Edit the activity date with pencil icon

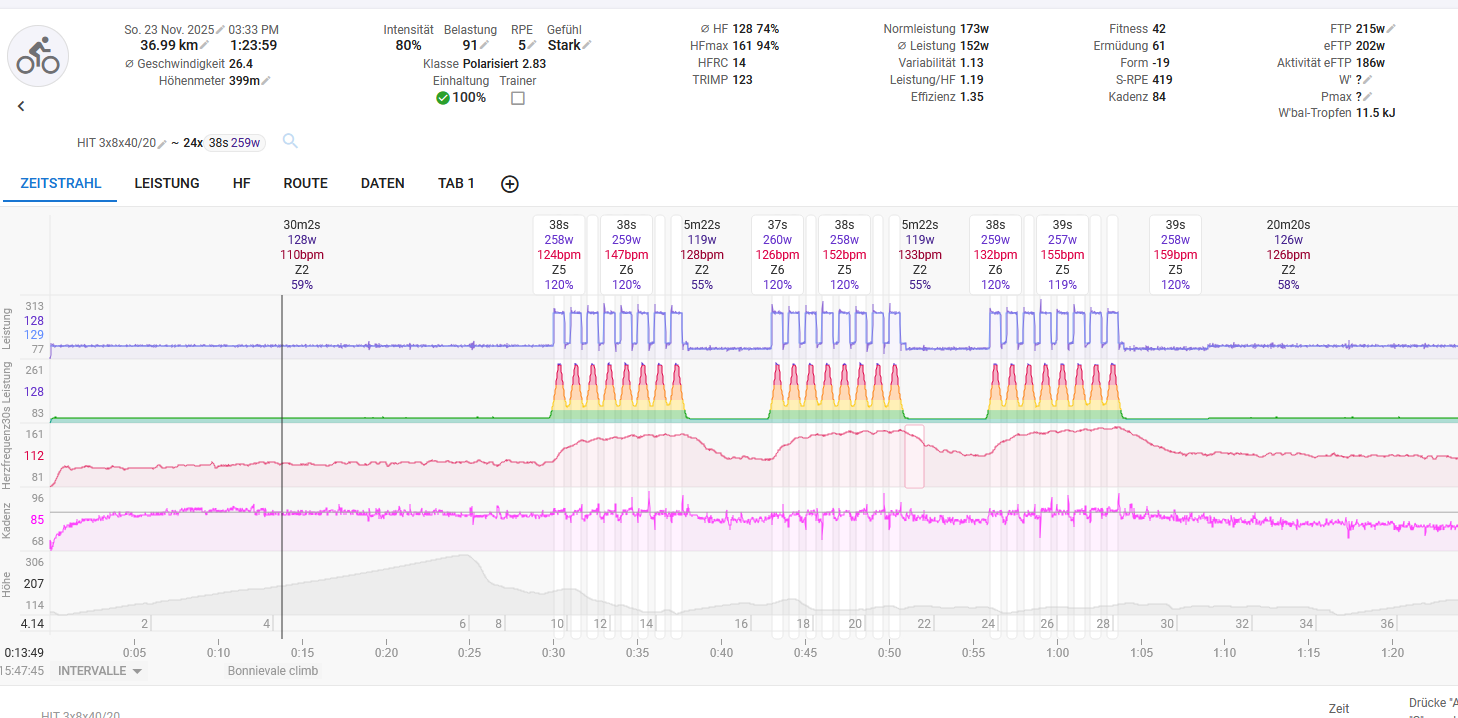pyautogui.click(x=221, y=29)
